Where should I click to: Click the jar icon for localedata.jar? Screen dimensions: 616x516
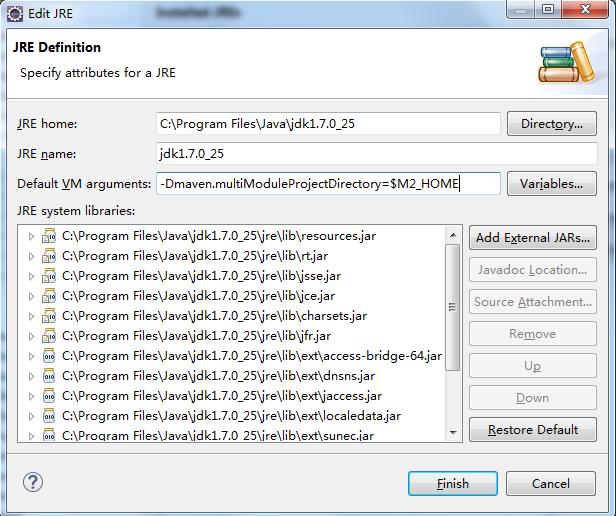[x=49, y=416]
